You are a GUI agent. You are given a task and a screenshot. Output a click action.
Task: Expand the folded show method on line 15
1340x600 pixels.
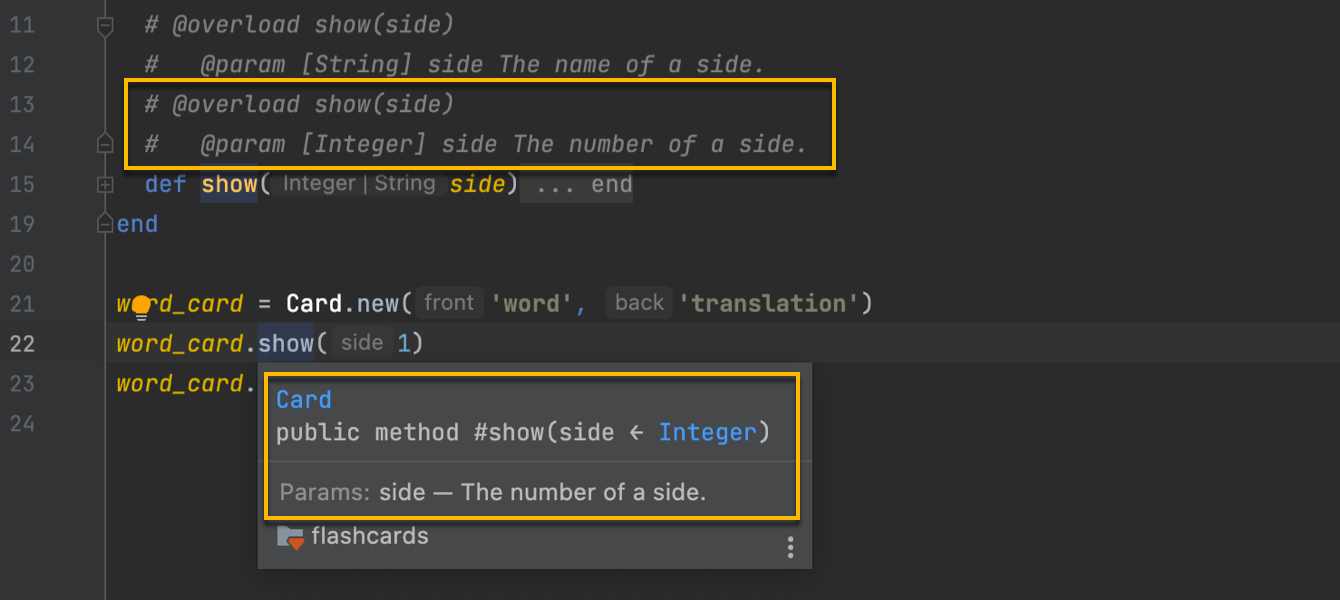pos(105,185)
